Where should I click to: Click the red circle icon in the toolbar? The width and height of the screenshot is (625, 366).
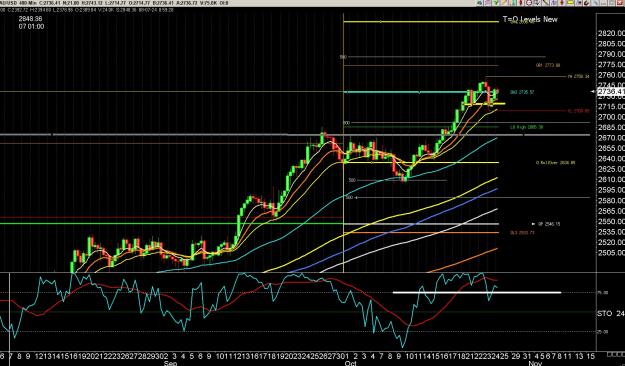(529, 3)
